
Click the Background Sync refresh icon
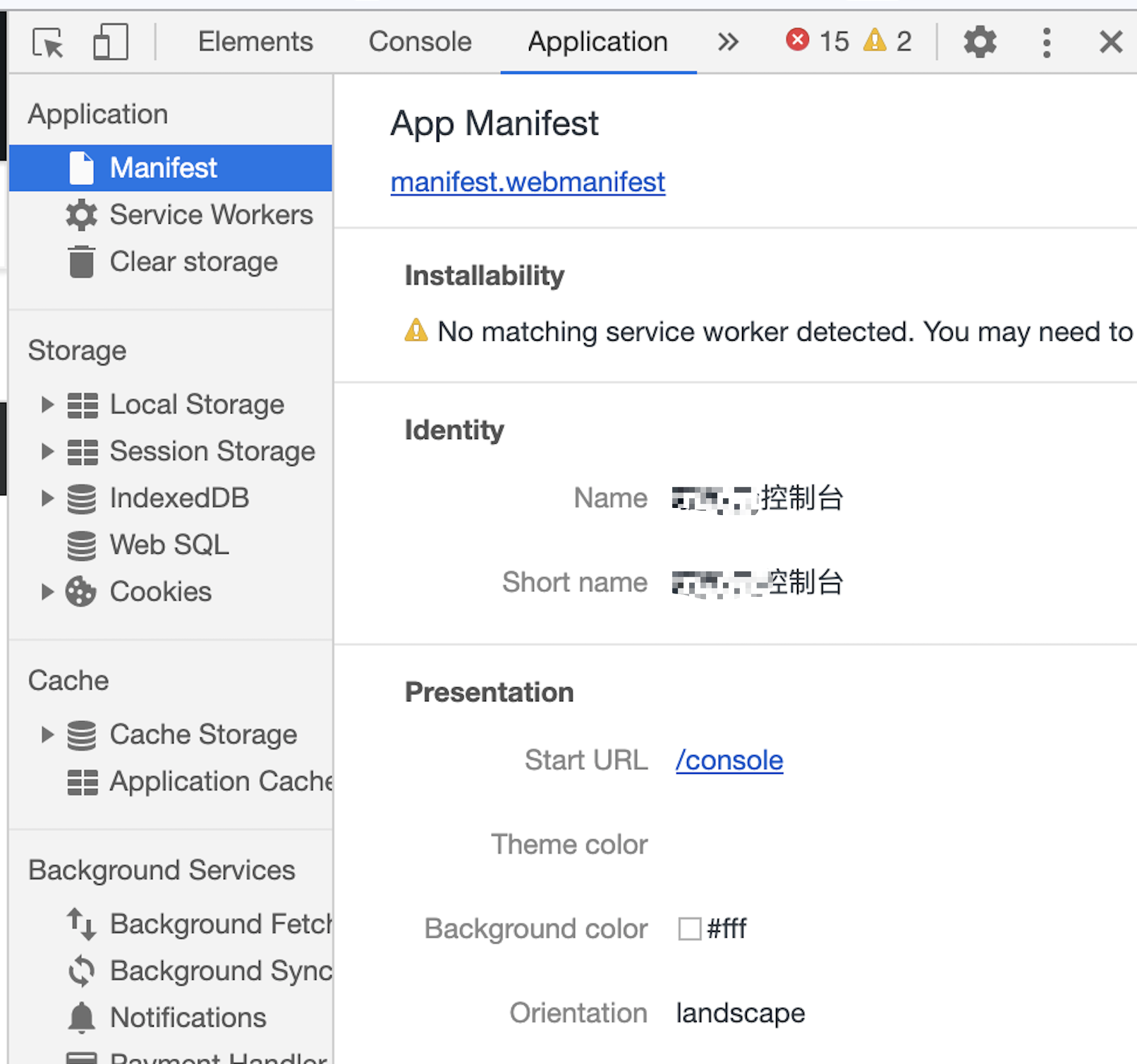[x=82, y=970]
